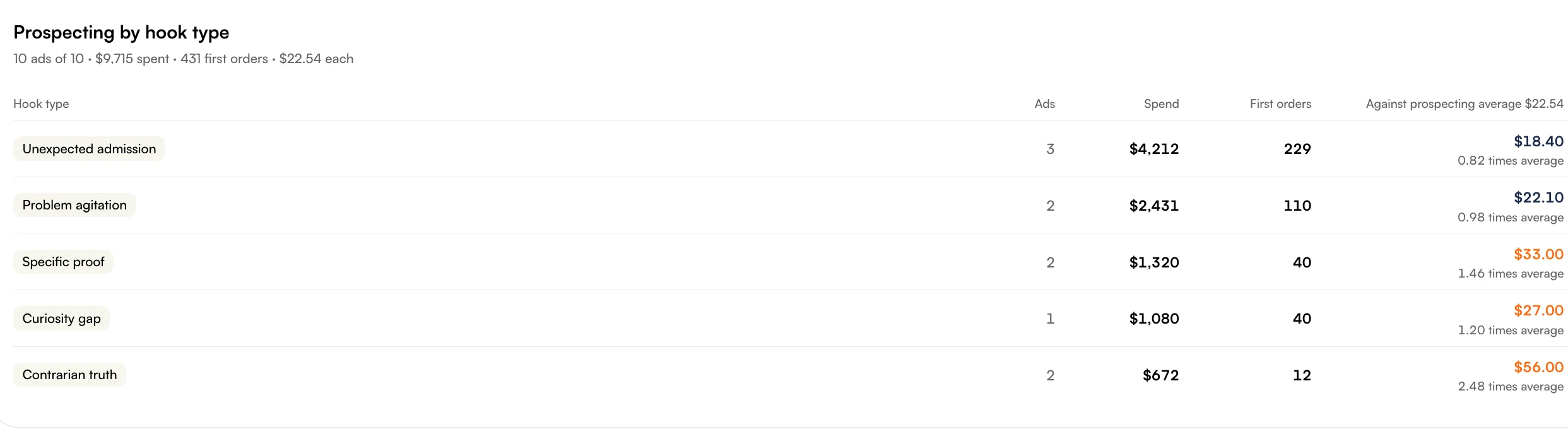Click the orange $56.00 cost value

pyautogui.click(x=1538, y=367)
